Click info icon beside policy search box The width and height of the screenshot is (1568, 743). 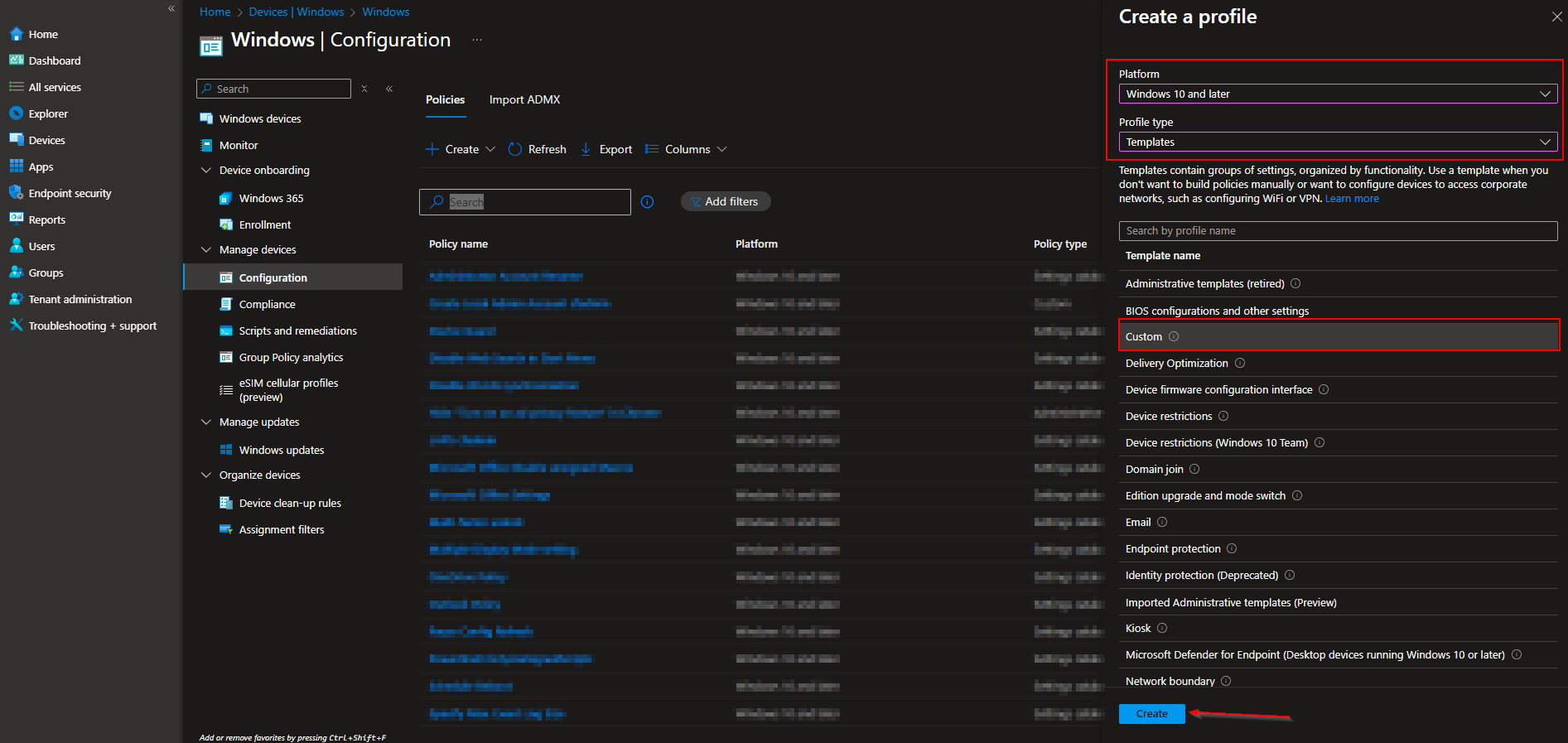(648, 202)
